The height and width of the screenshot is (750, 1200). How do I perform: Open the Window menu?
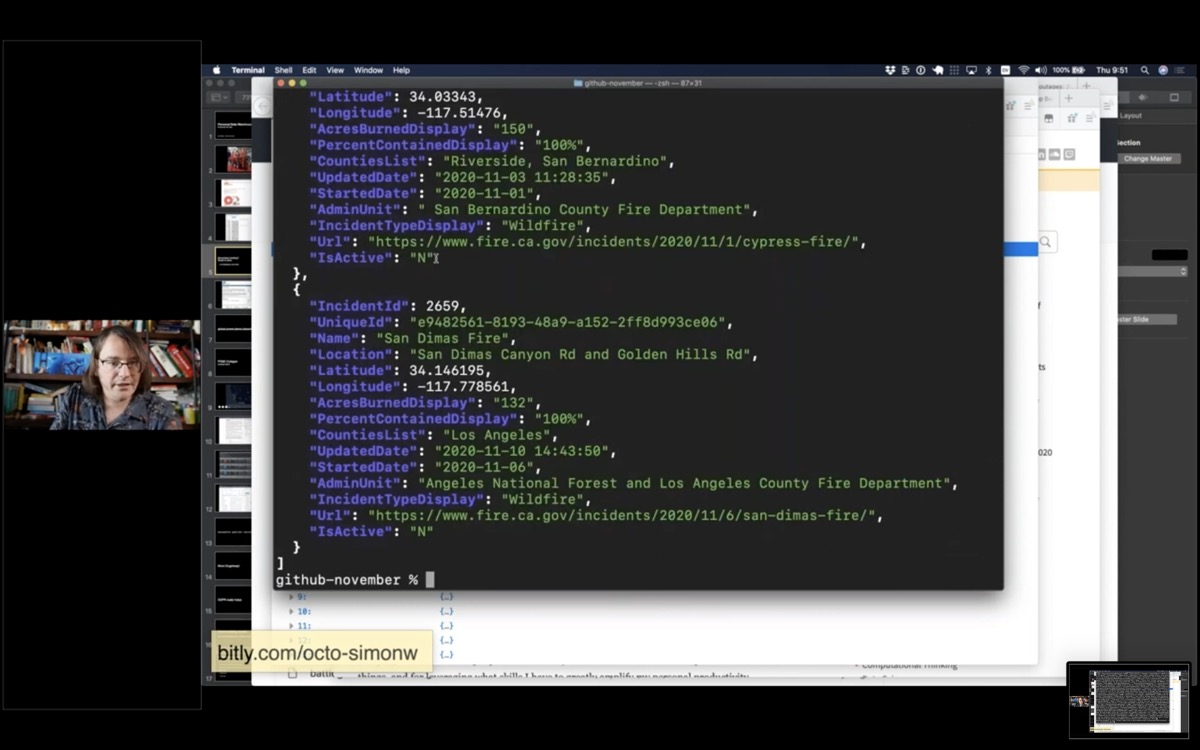[x=368, y=70]
